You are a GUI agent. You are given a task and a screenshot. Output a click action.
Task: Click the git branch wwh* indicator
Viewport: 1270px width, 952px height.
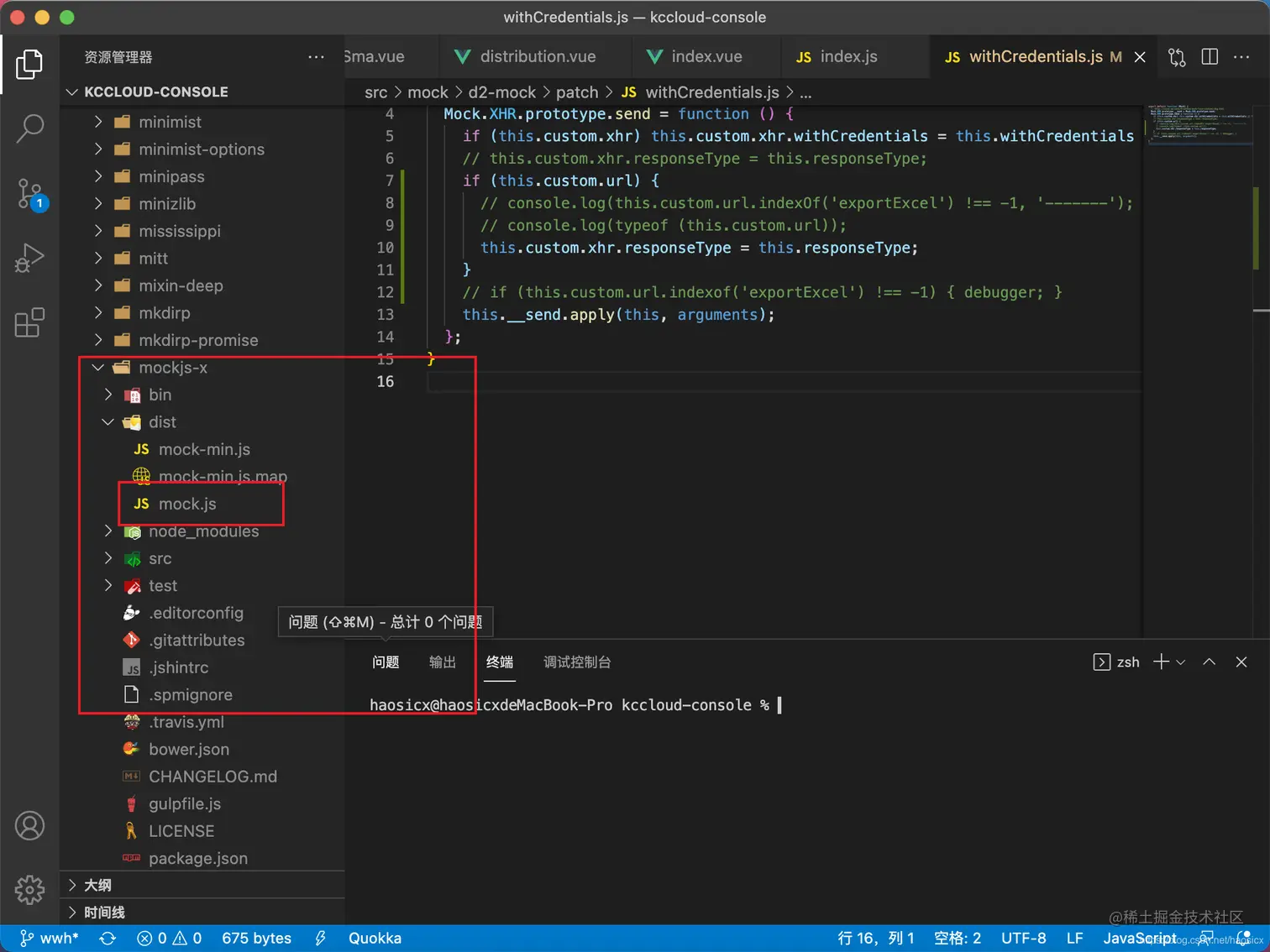(50, 939)
